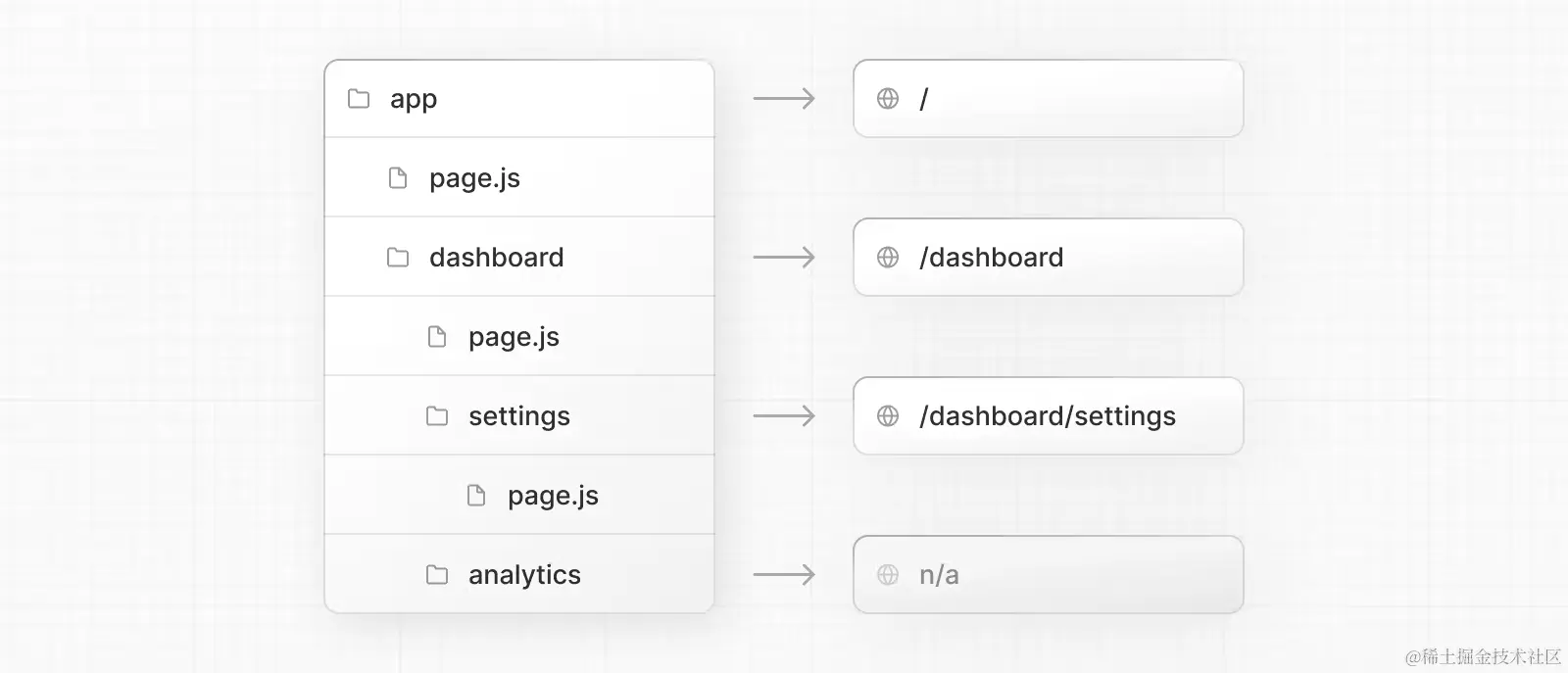1568x673 pixels.
Task: Click the folder icon next to app
Action: (x=359, y=99)
